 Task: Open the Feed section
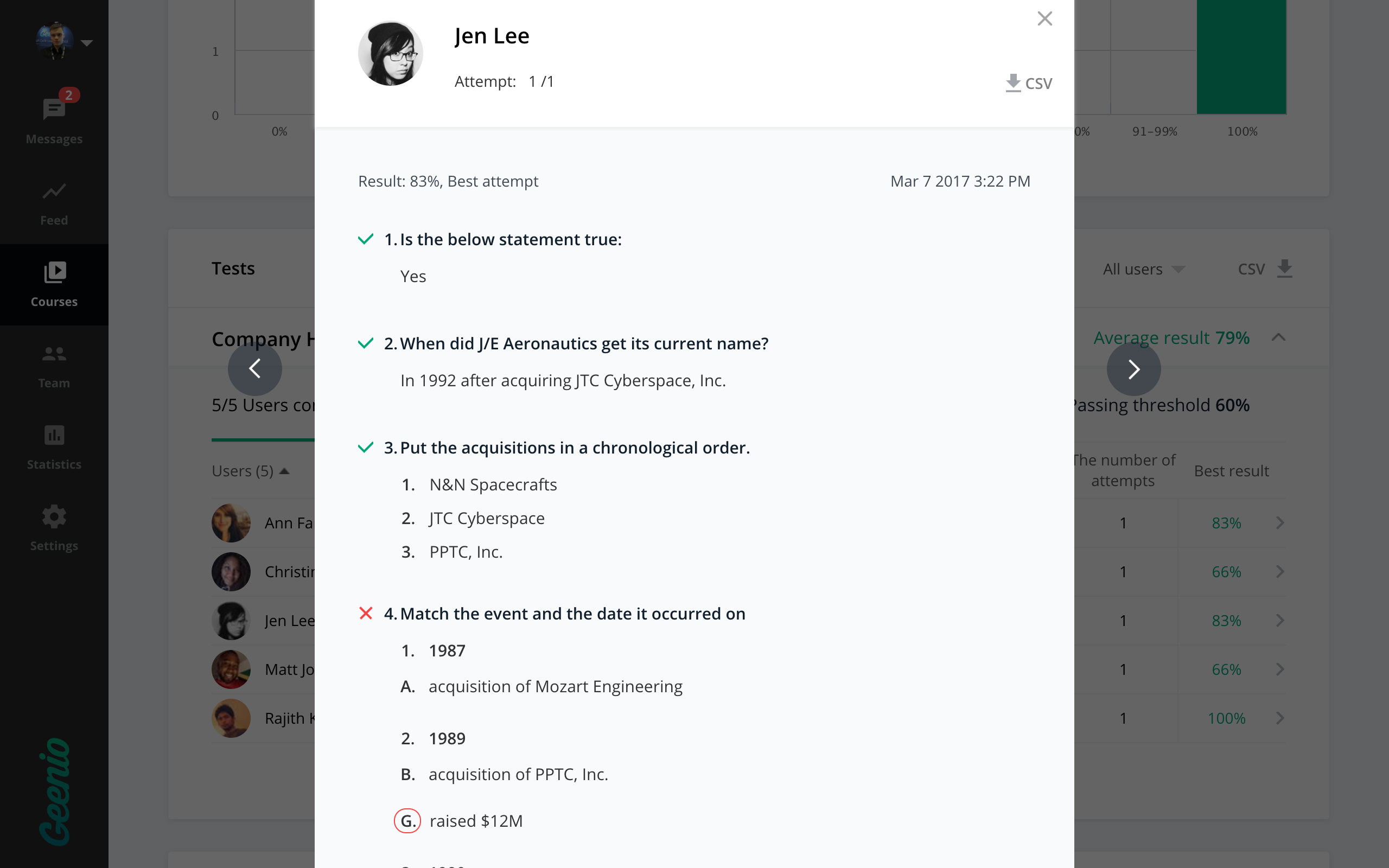click(54, 203)
